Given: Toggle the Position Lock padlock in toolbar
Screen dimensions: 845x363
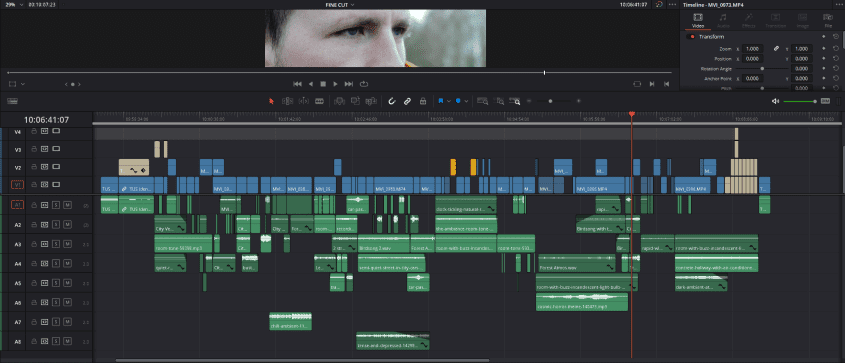Looking at the screenshot, I should click(423, 101).
